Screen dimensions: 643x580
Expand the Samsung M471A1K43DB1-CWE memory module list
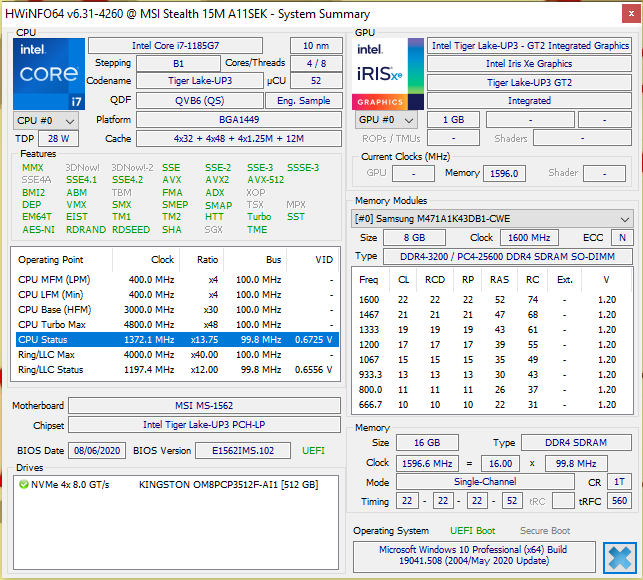click(492, 219)
